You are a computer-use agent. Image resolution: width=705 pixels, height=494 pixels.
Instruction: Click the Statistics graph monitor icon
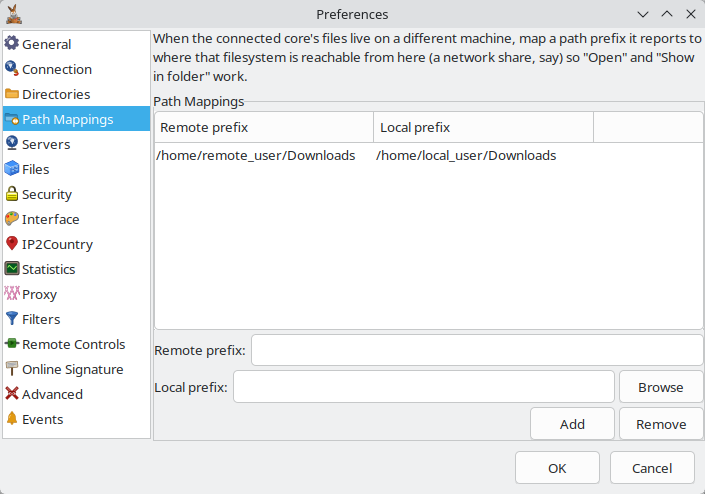tap(12, 269)
